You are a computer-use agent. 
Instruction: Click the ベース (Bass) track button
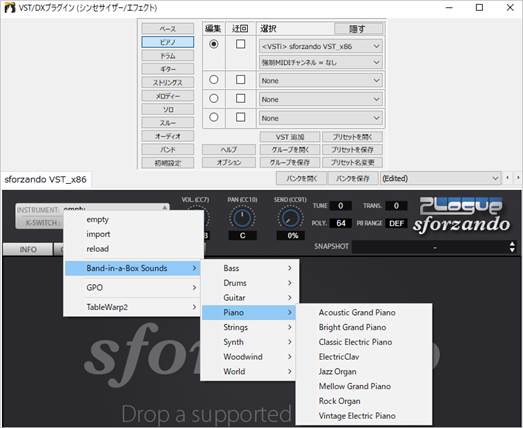tap(167, 29)
